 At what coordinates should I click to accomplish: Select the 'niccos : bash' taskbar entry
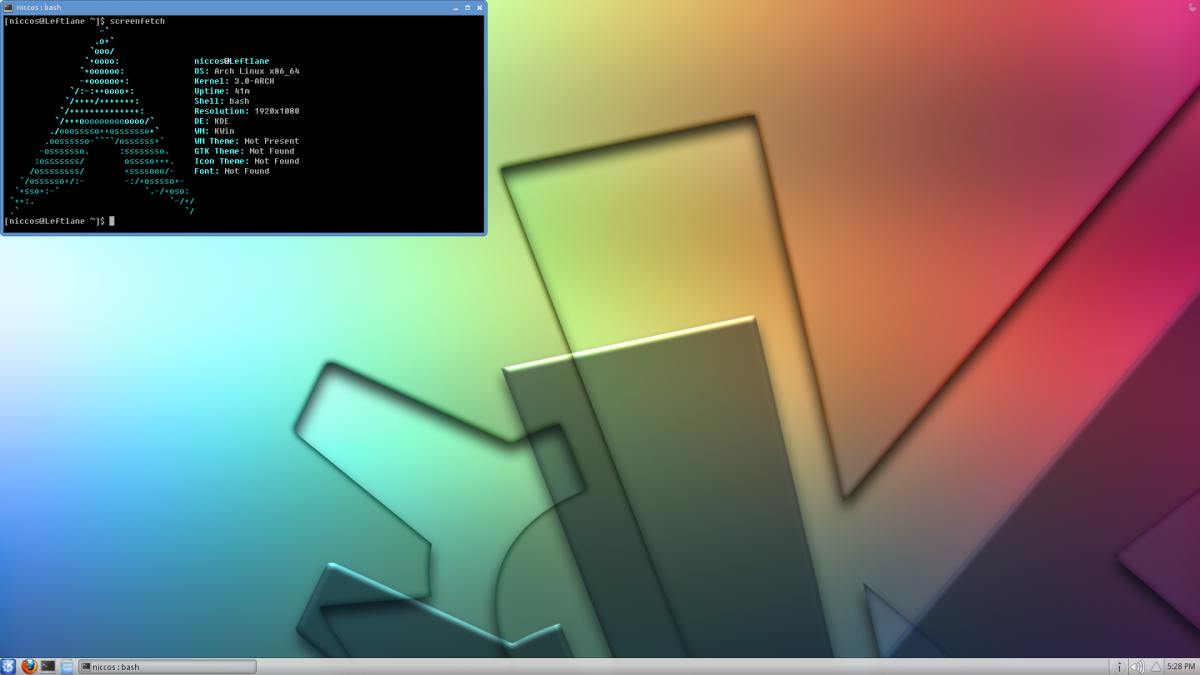(x=167, y=666)
